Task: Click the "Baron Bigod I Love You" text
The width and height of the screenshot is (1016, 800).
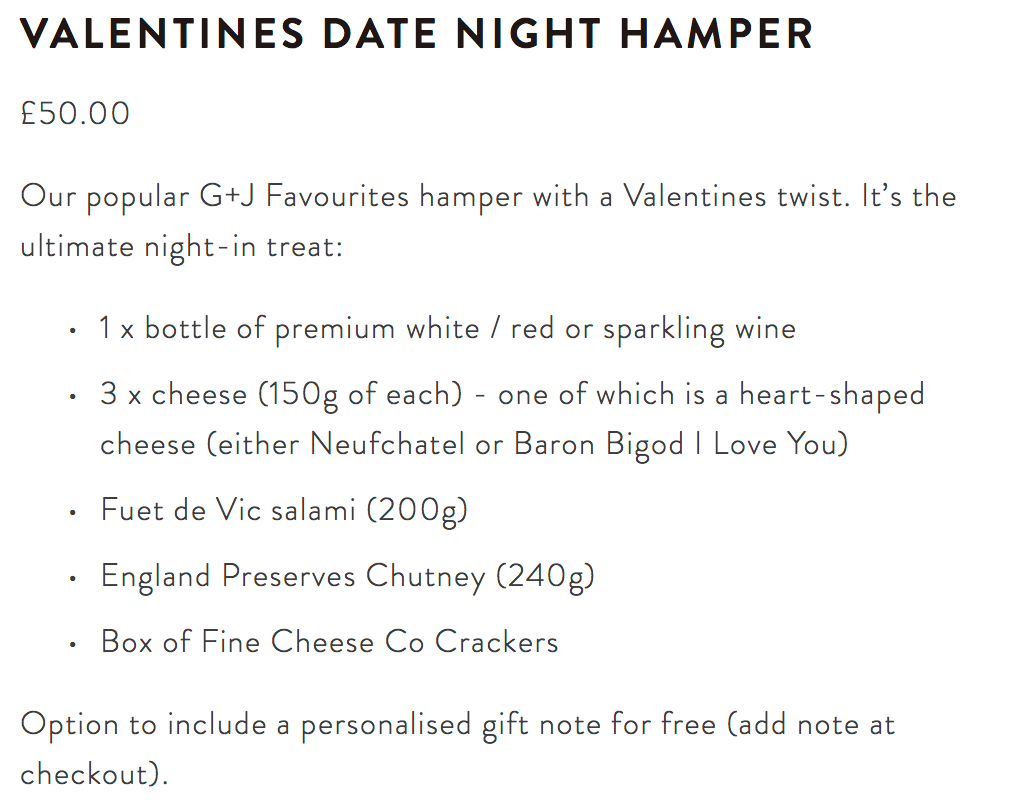Action: pos(679,444)
